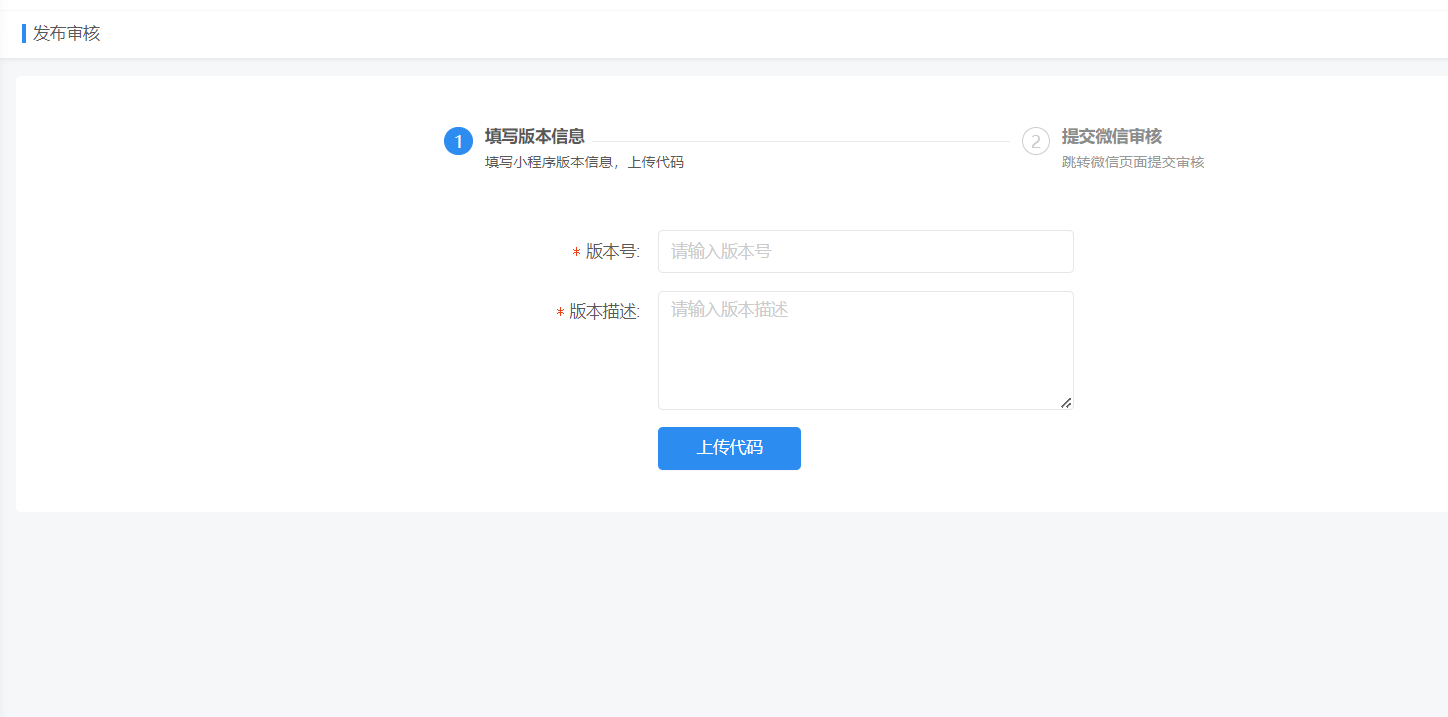The height and width of the screenshot is (717, 1448).
Task: Click the step 2 numbered circle icon
Action: (1035, 141)
